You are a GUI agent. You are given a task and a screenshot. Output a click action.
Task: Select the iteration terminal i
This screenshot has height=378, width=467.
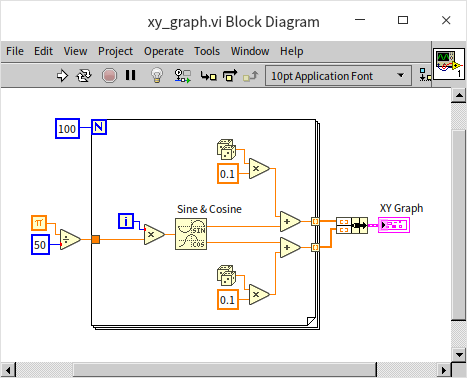(126, 221)
